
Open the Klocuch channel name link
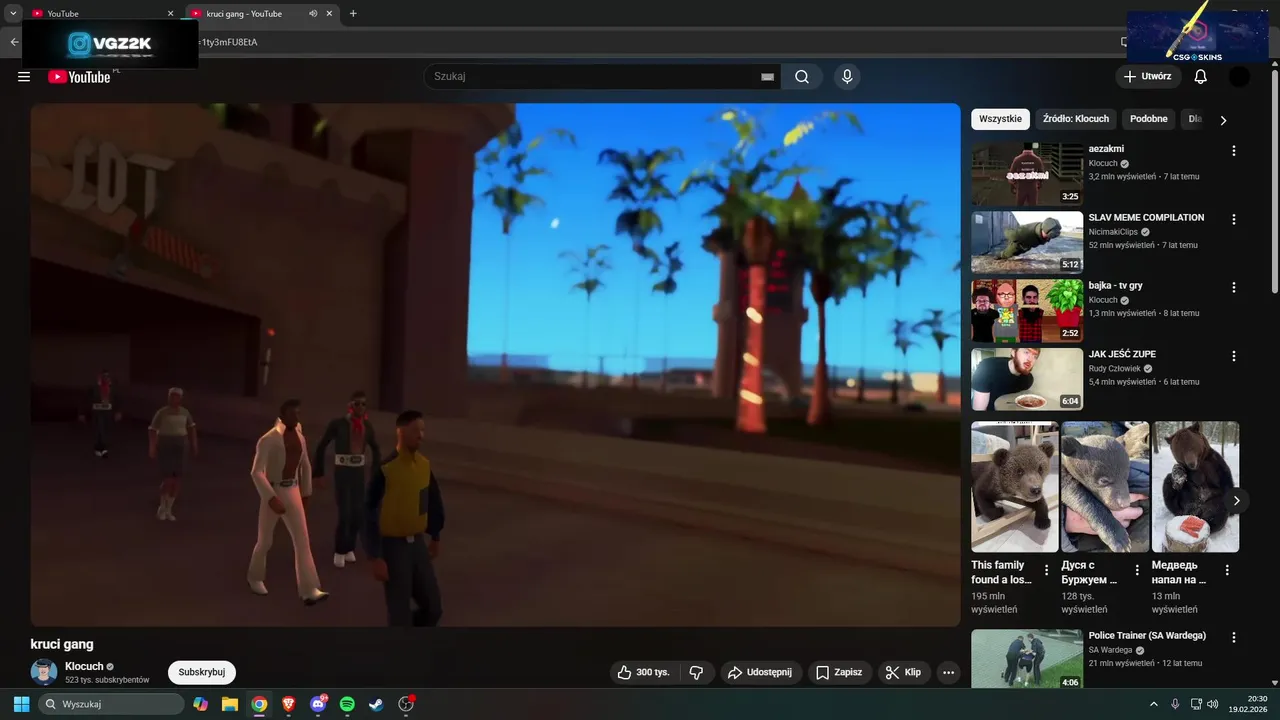84,666
